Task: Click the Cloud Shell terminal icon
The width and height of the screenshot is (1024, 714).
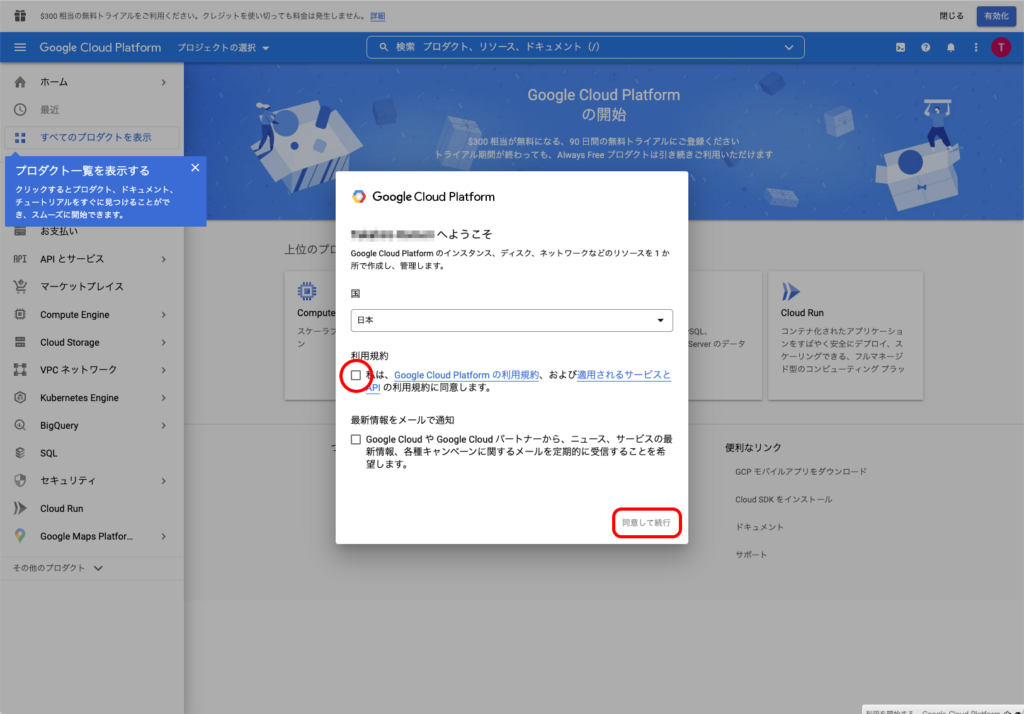Action: pyautogui.click(x=900, y=47)
